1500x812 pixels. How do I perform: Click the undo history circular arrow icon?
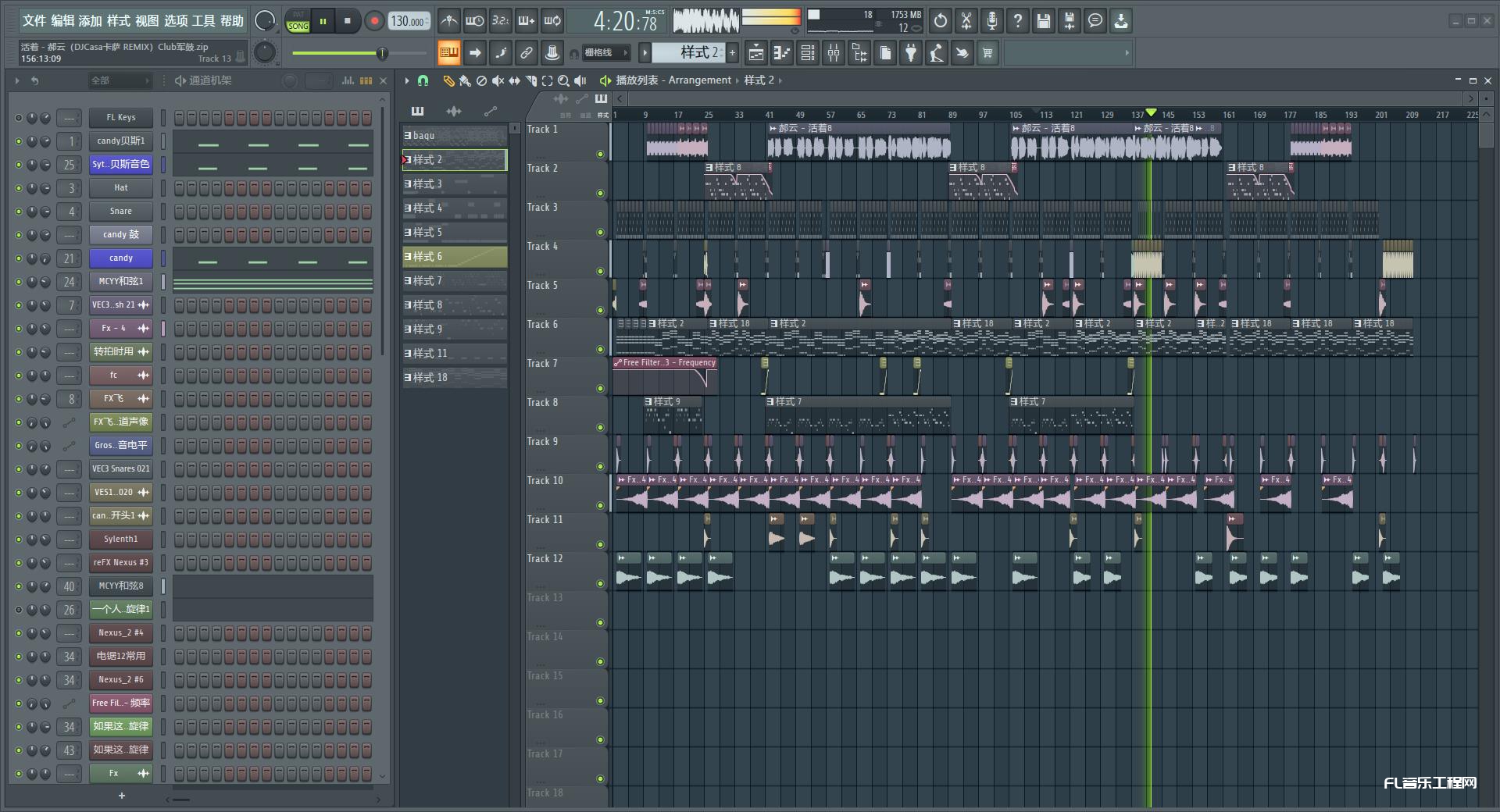[x=941, y=21]
